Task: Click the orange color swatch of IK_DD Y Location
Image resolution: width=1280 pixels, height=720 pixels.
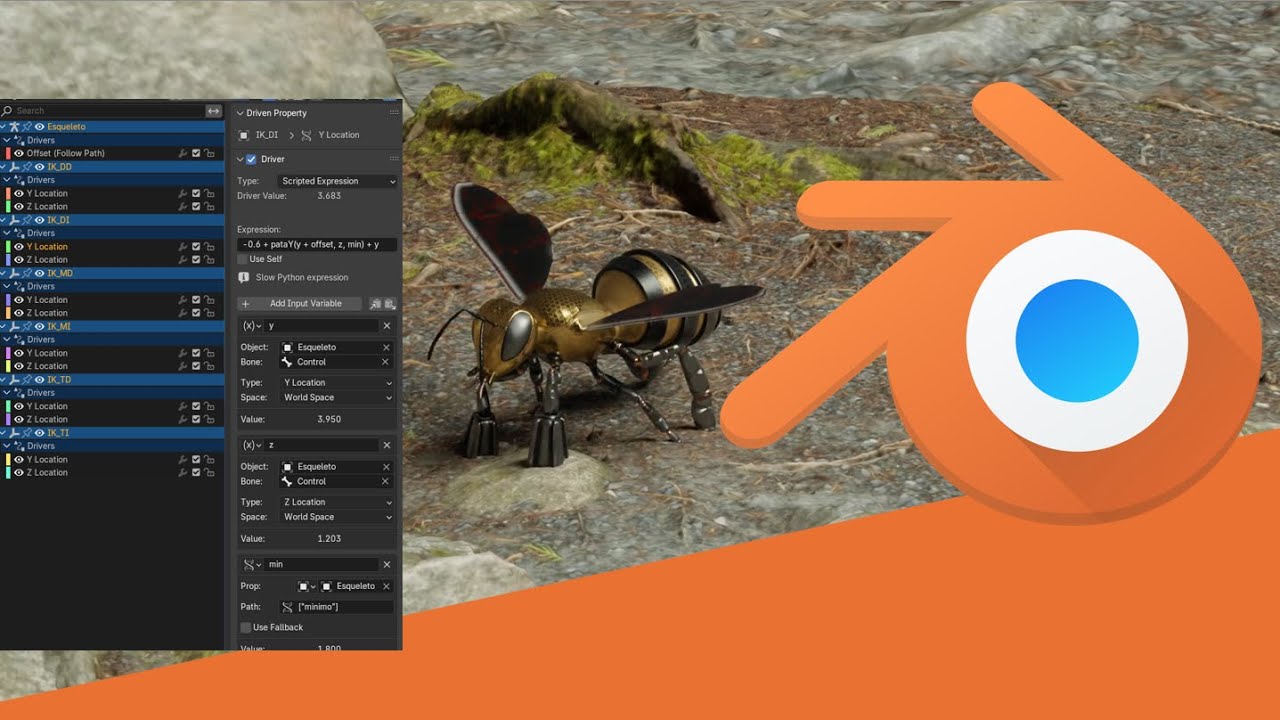Action: coord(8,193)
